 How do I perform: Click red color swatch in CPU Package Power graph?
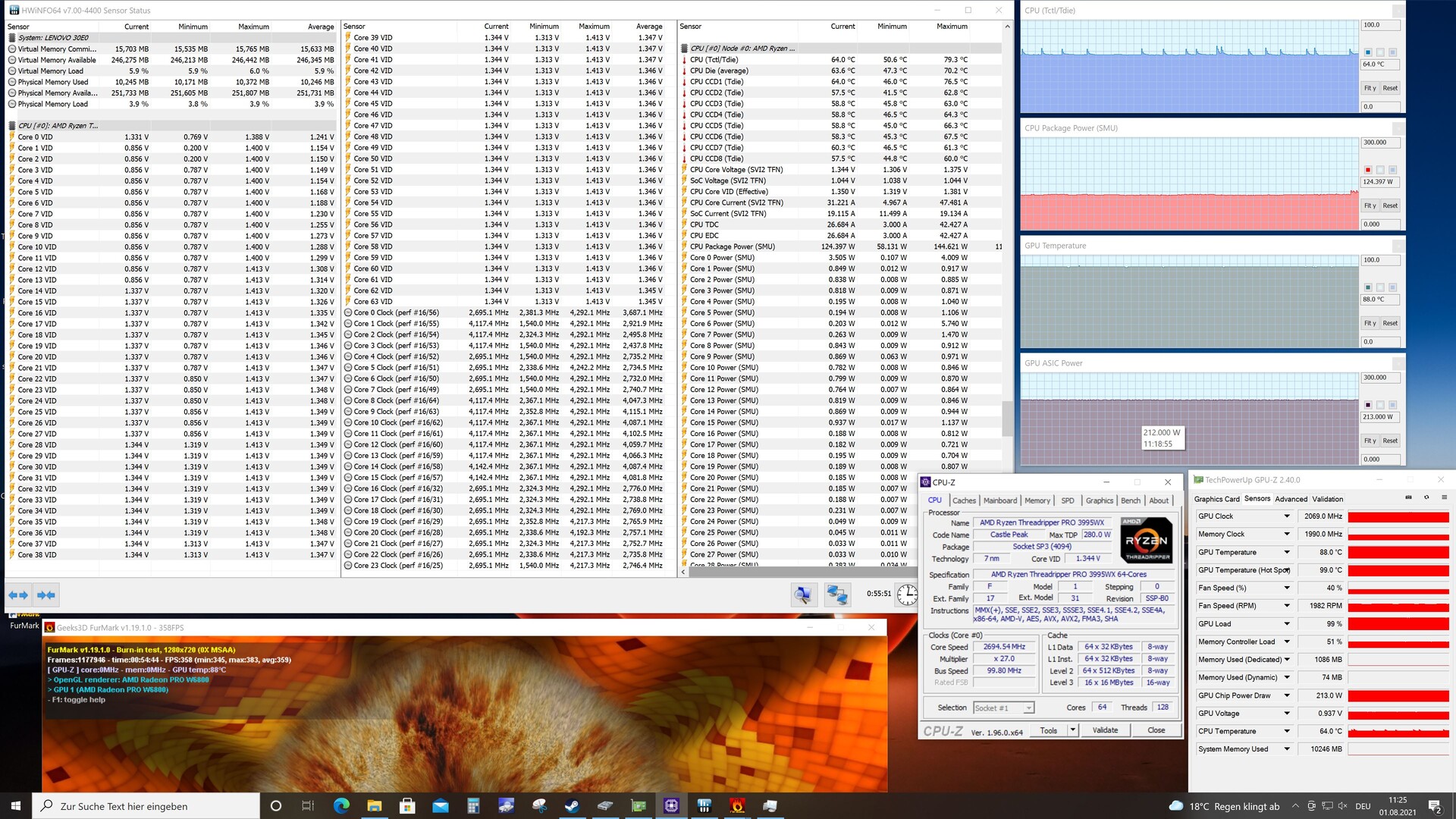(x=1368, y=170)
